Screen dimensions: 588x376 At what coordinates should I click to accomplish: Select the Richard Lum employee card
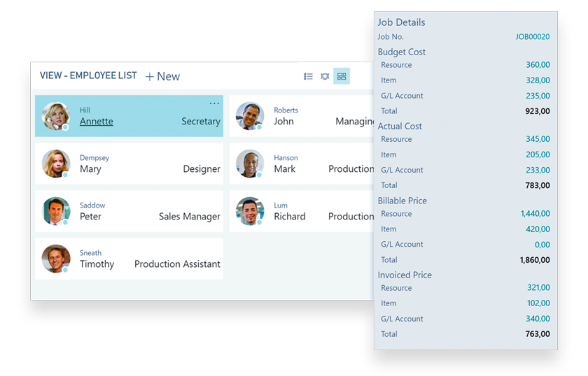click(302, 211)
